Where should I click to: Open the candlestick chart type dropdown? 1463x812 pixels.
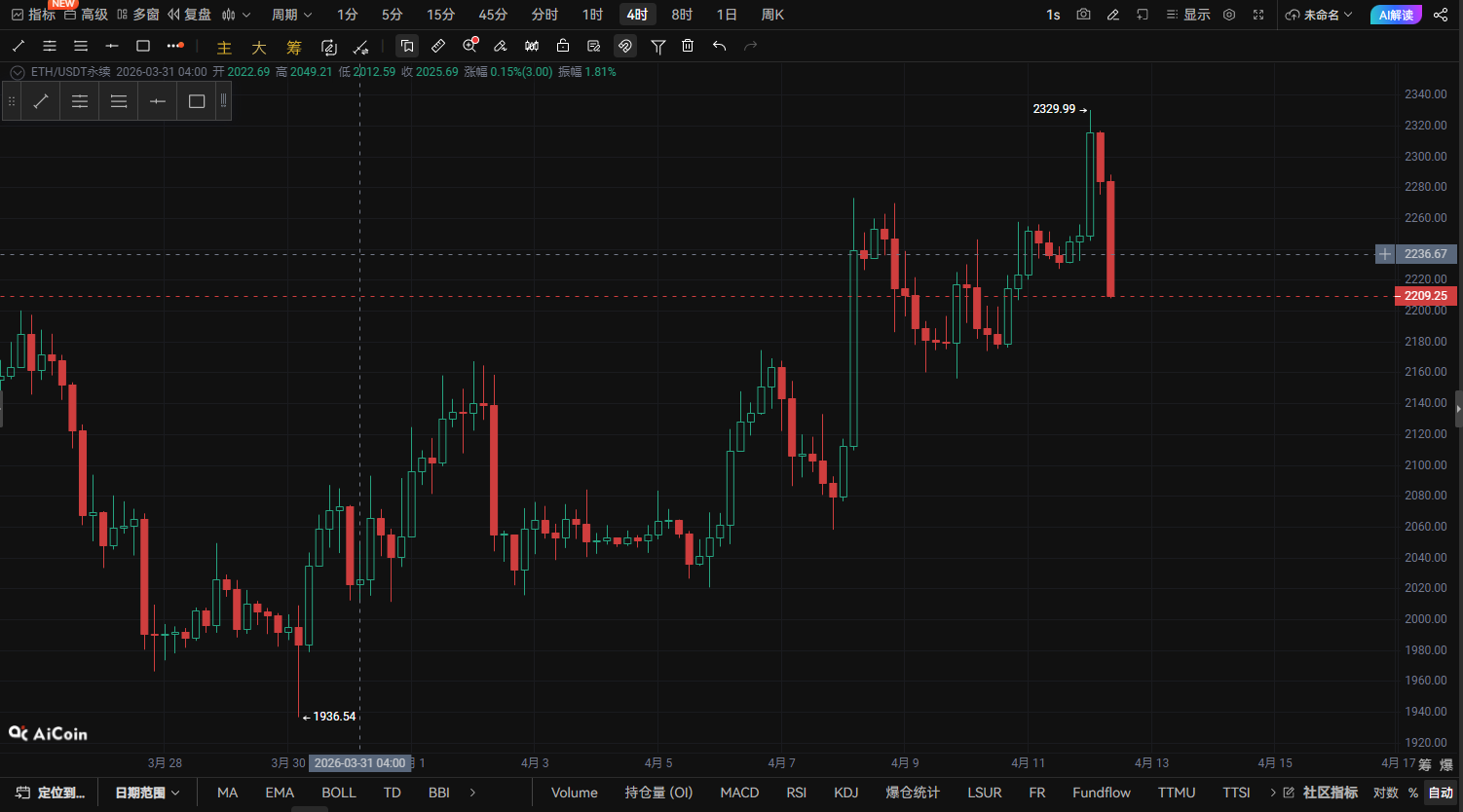point(236,15)
